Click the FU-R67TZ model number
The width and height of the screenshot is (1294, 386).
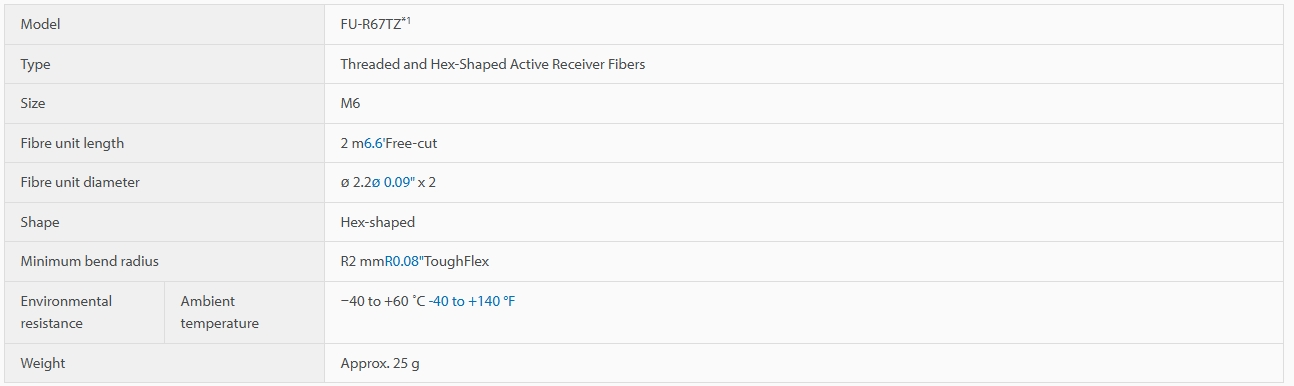pos(370,24)
